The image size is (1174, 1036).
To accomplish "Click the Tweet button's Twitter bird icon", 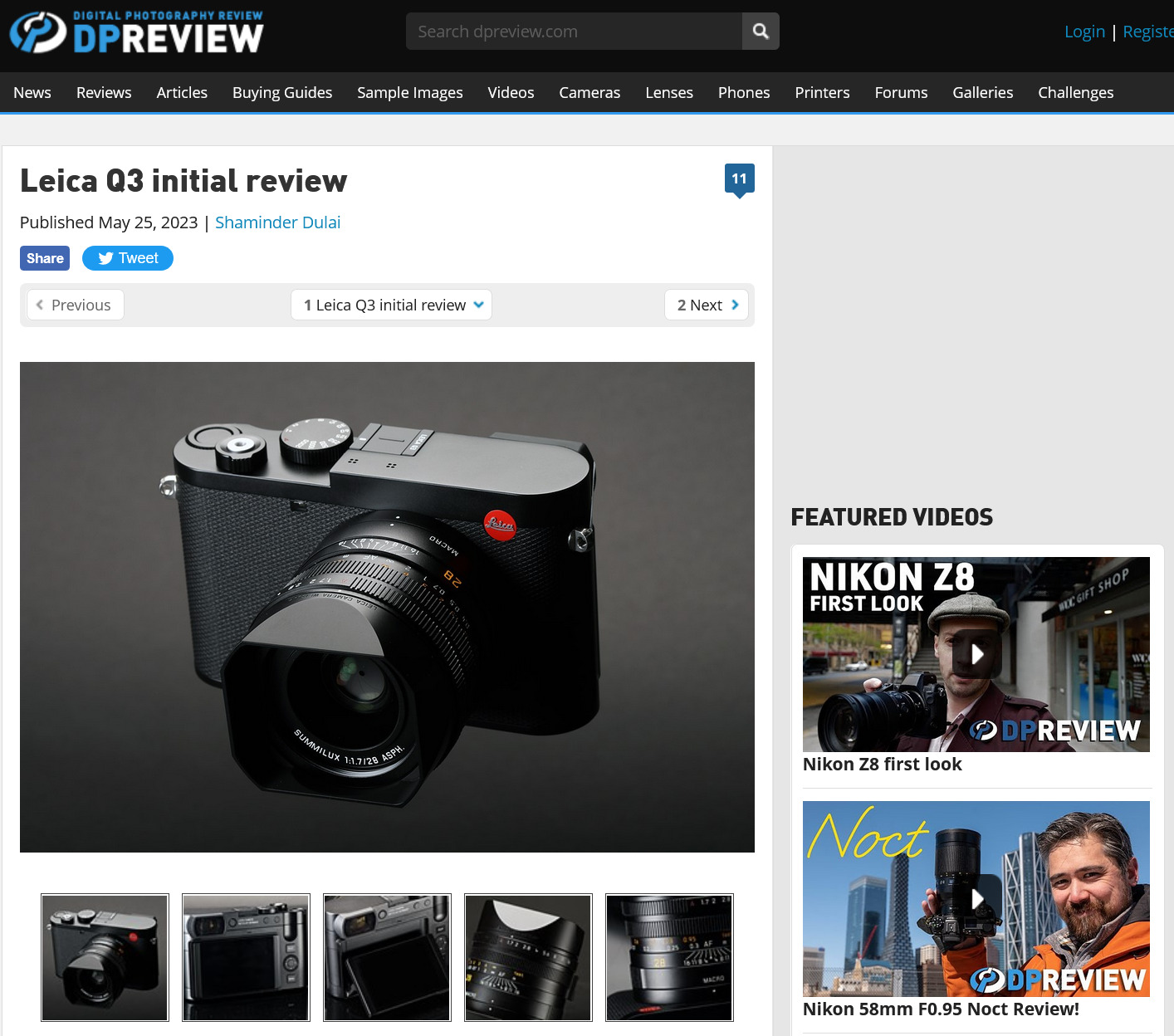I will (105, 258).
